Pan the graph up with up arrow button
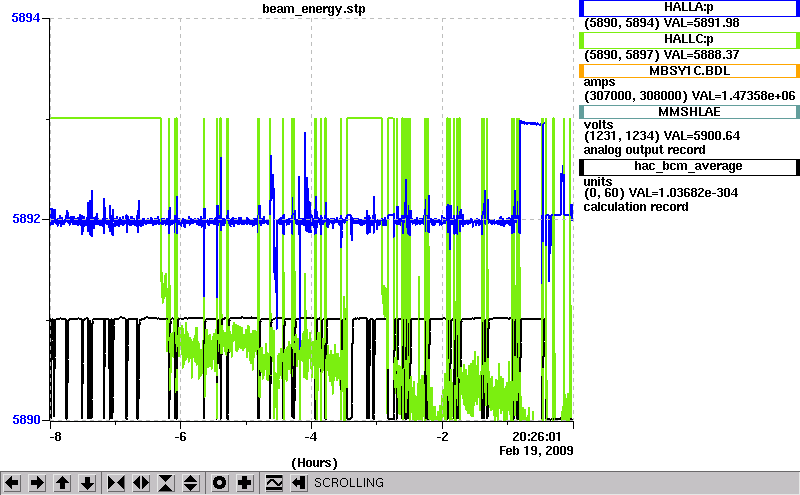This screenshot has height=495, width=800. [63, 483]
